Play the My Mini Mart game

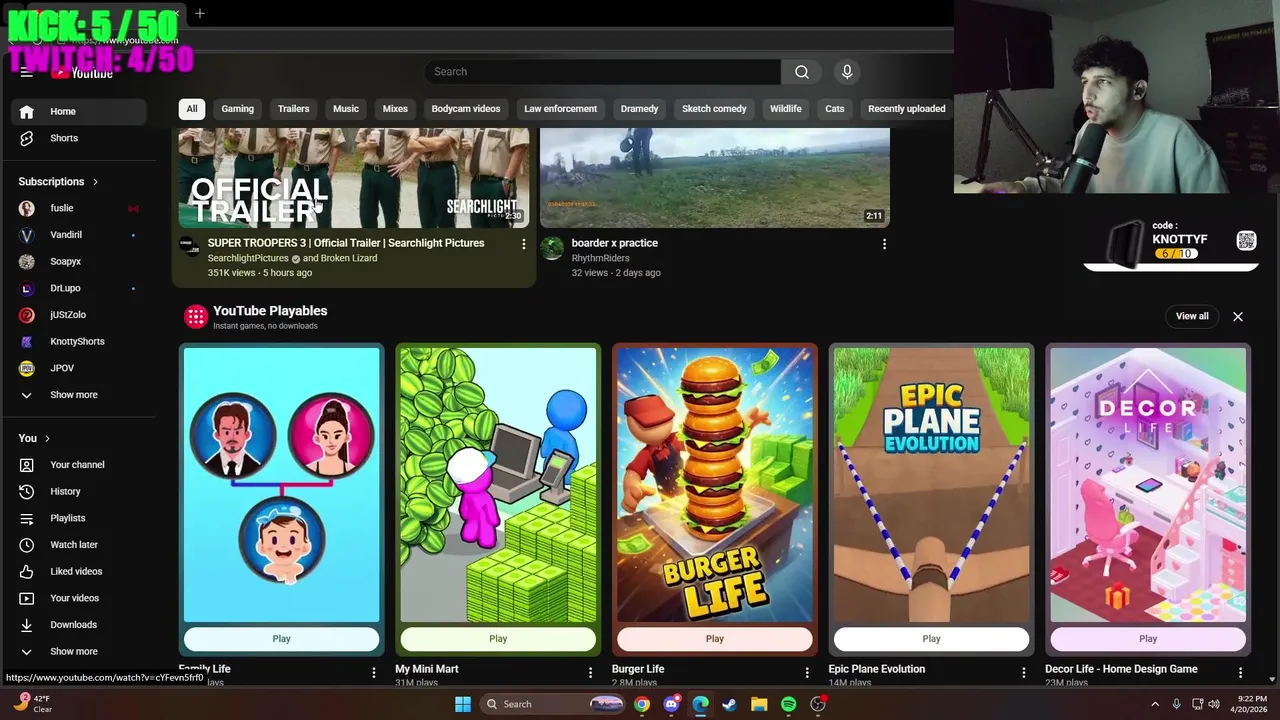pos(498,639)
